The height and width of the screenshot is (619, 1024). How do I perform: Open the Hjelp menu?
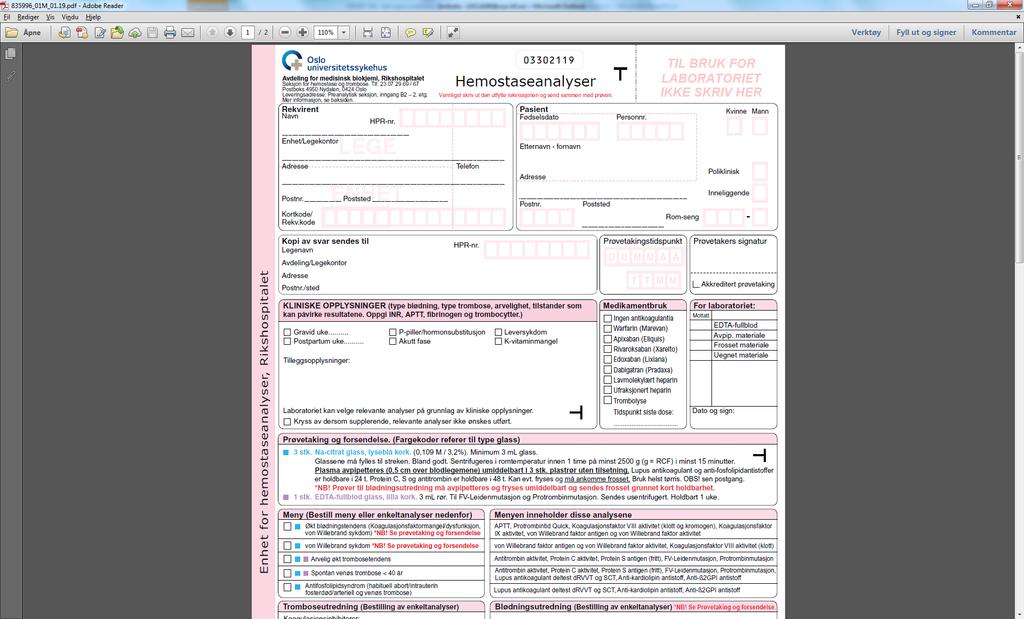tap(93, 17)
